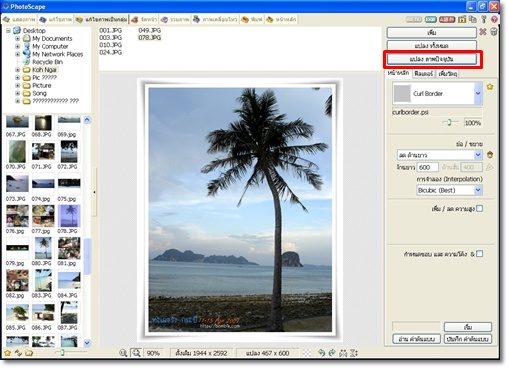Click the Convert All button

(x=432, y=46)
